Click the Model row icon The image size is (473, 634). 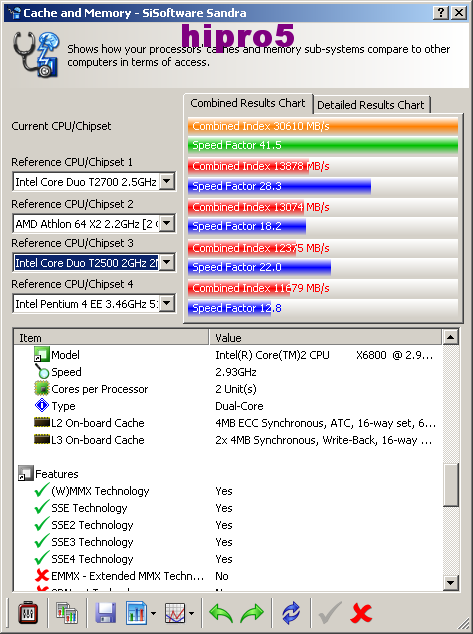tap(42, 354)
